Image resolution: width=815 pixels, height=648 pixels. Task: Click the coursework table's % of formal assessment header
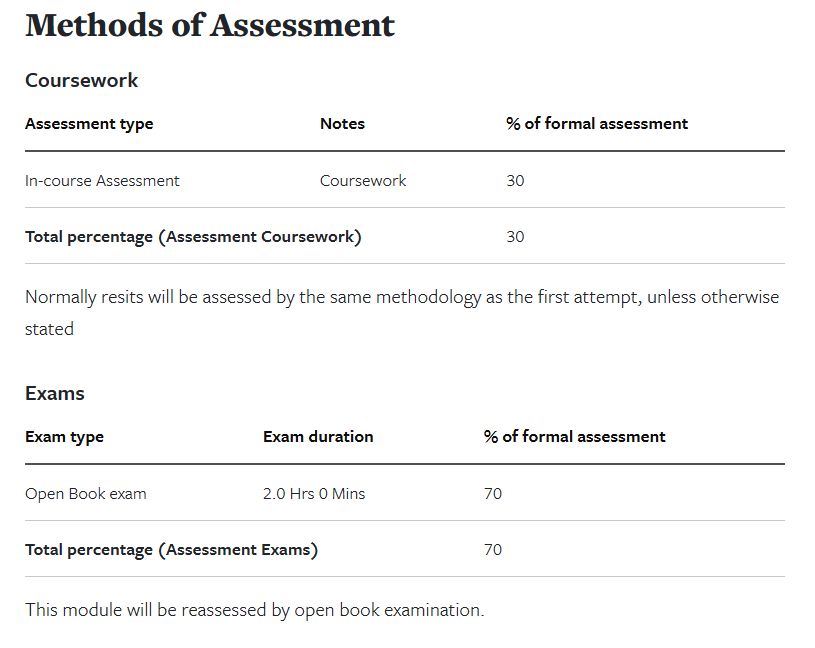[x=597, y=124]
